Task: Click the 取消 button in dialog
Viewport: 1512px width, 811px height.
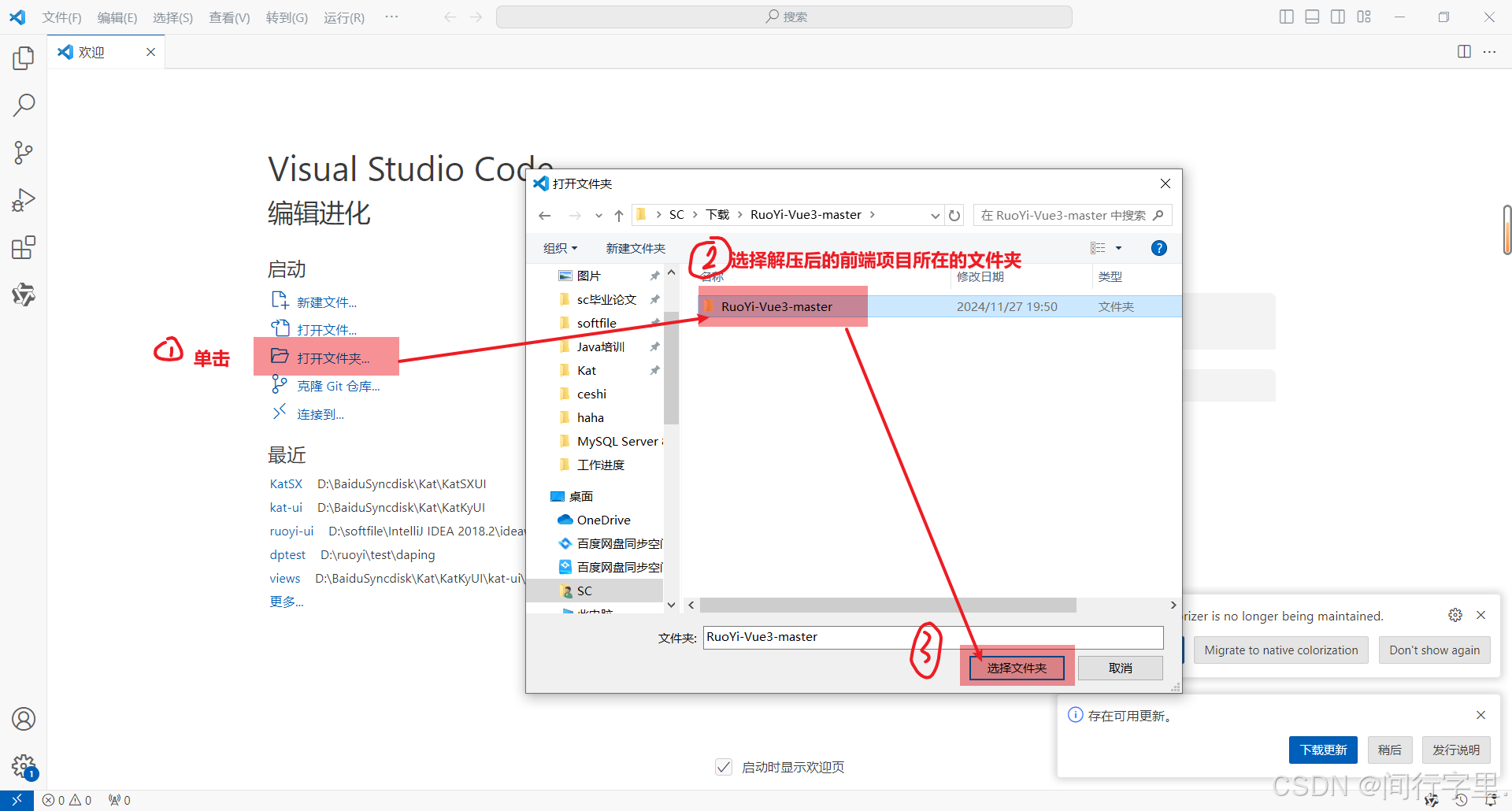Action: [x=1121, y=668]
